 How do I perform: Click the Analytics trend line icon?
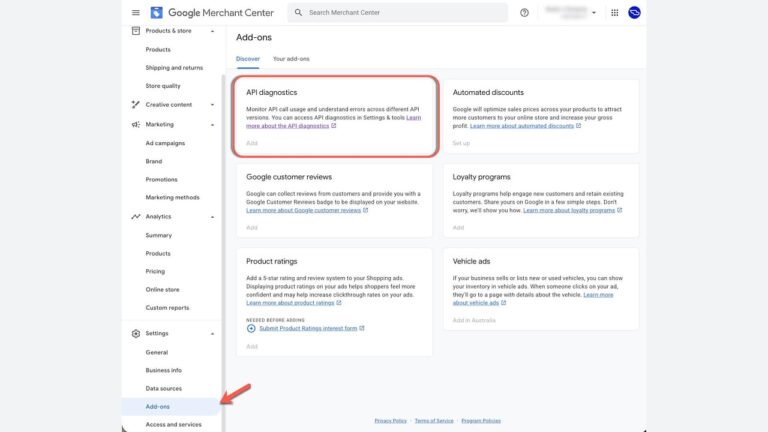click(x=136, y=216)
